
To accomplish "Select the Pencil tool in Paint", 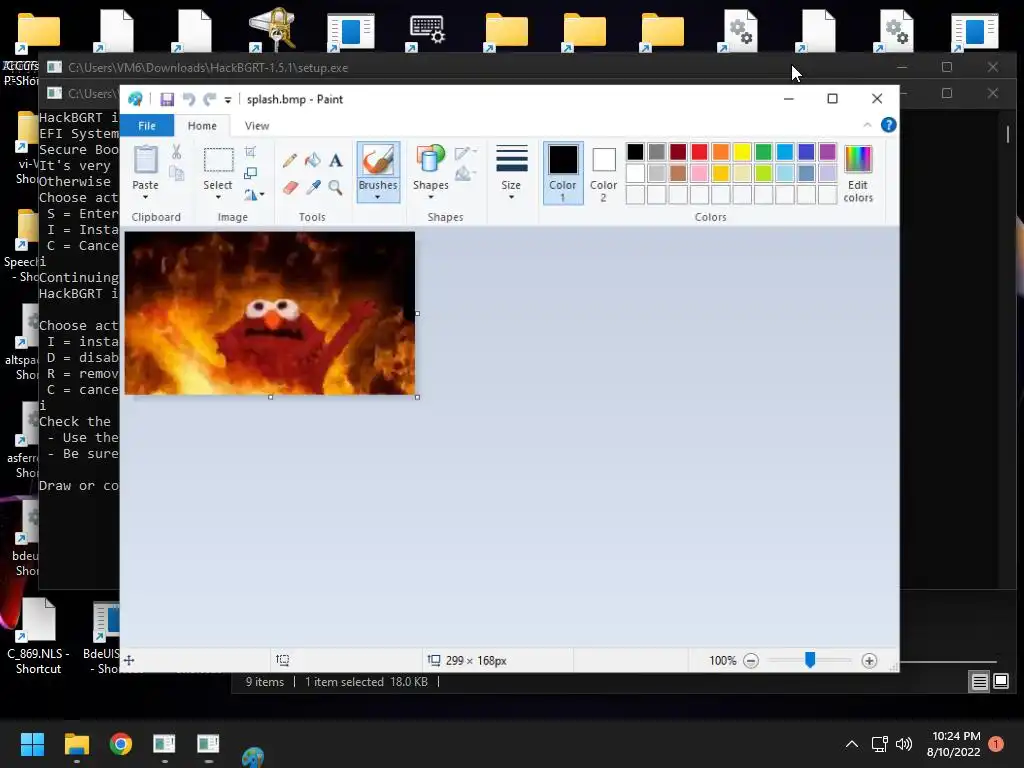I will click(290, 160).
